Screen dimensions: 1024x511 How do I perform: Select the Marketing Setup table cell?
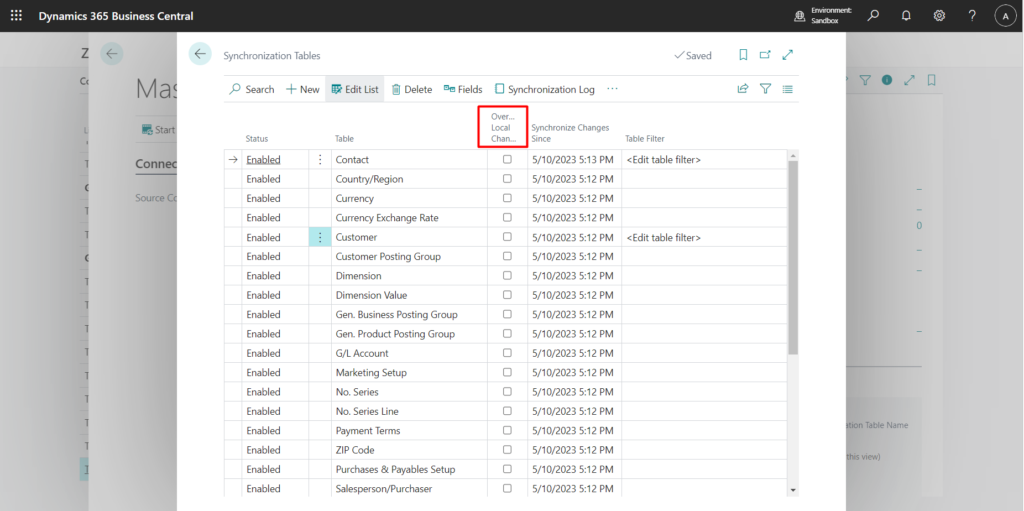click(409, 372)
